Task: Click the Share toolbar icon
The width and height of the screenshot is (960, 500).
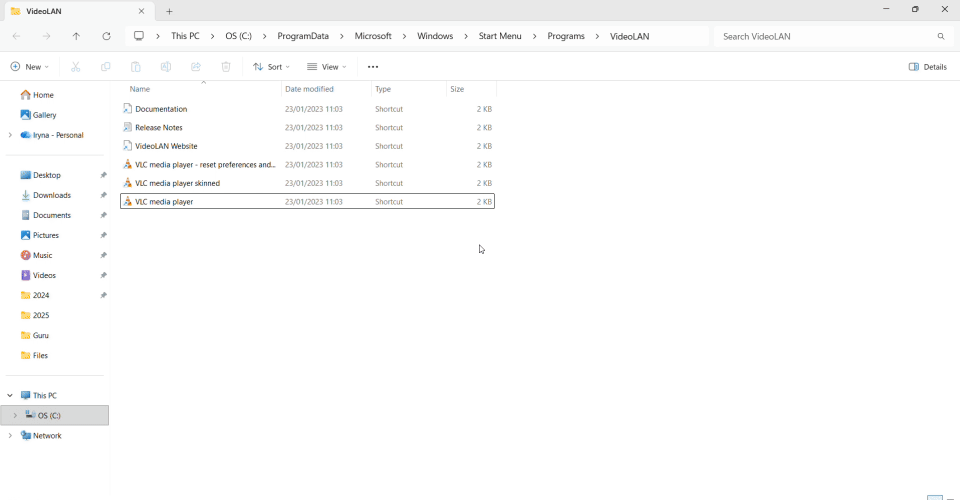Action: click(x=195, y=67)
